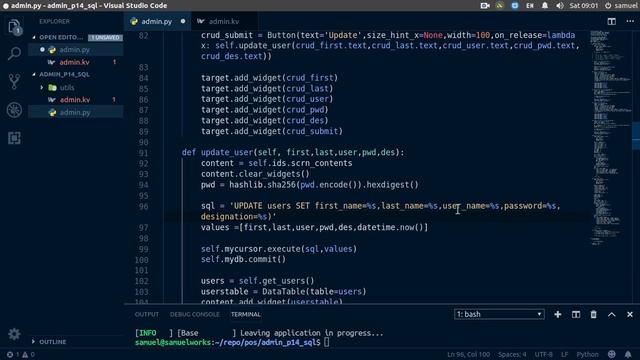640x360 pixels.
Task: Click 'users = self.get_users()' line
Action: click(x=258, y=281)
